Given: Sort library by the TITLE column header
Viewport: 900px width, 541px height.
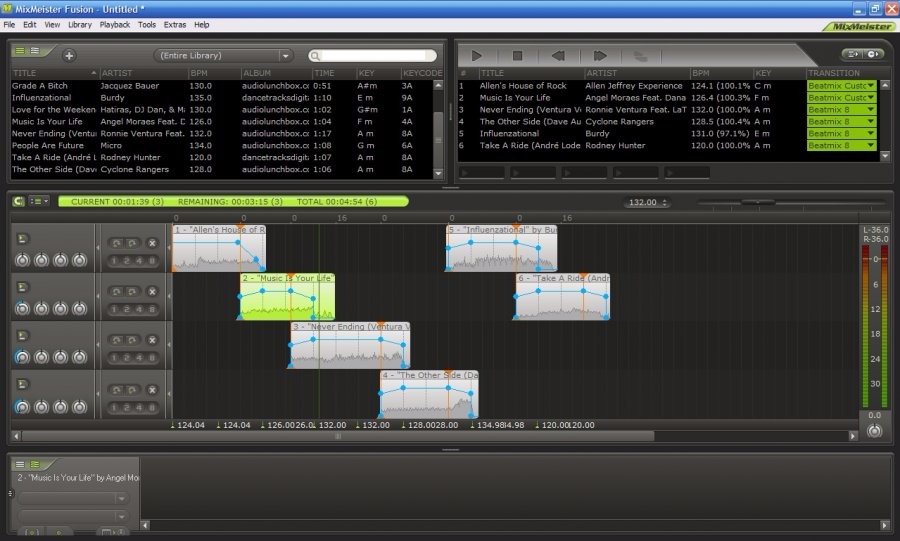Looking at the screenshot, I should tap(55, 73).
